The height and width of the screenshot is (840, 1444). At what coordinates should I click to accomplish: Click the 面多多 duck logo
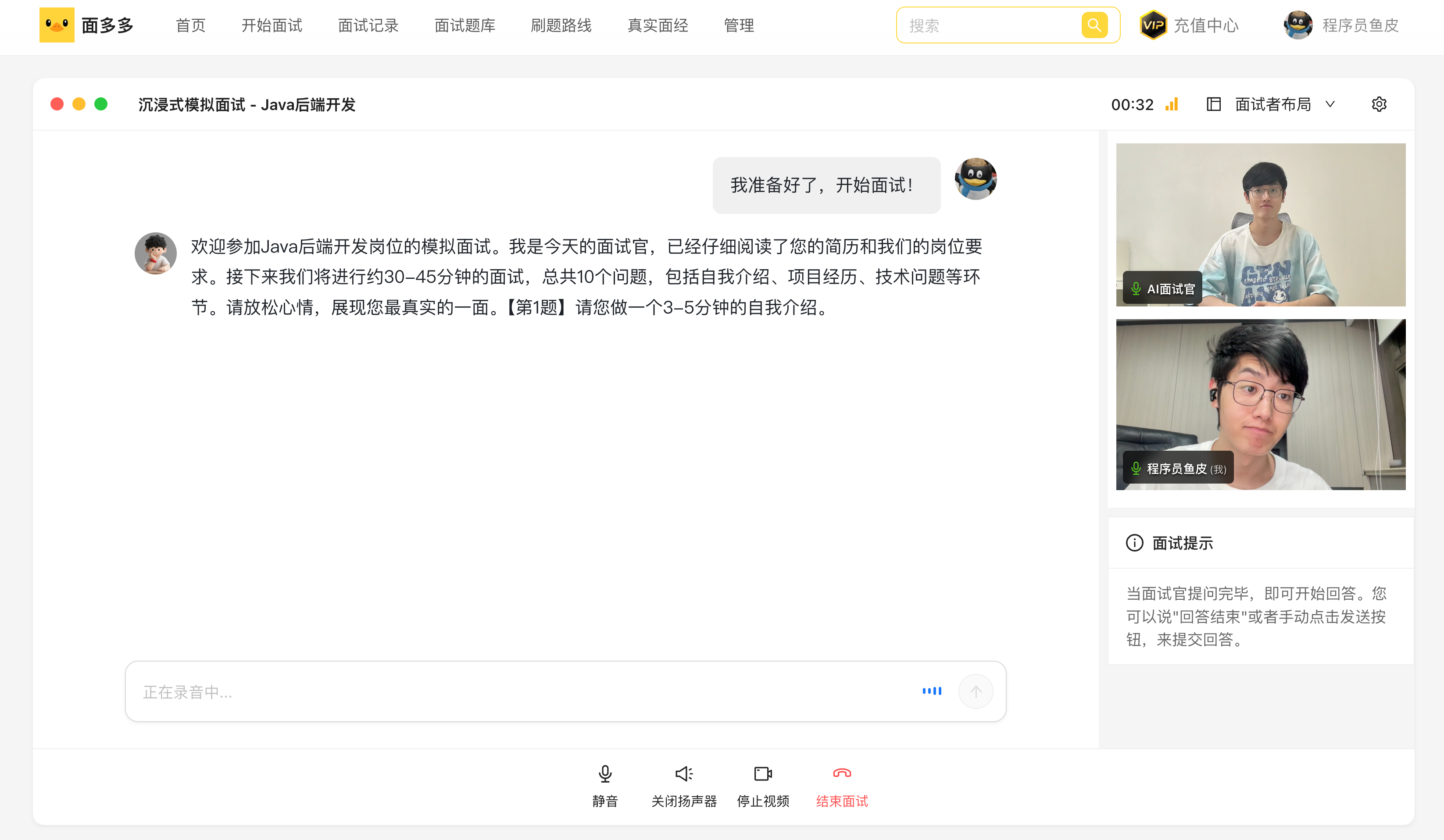tap(57, 25)
